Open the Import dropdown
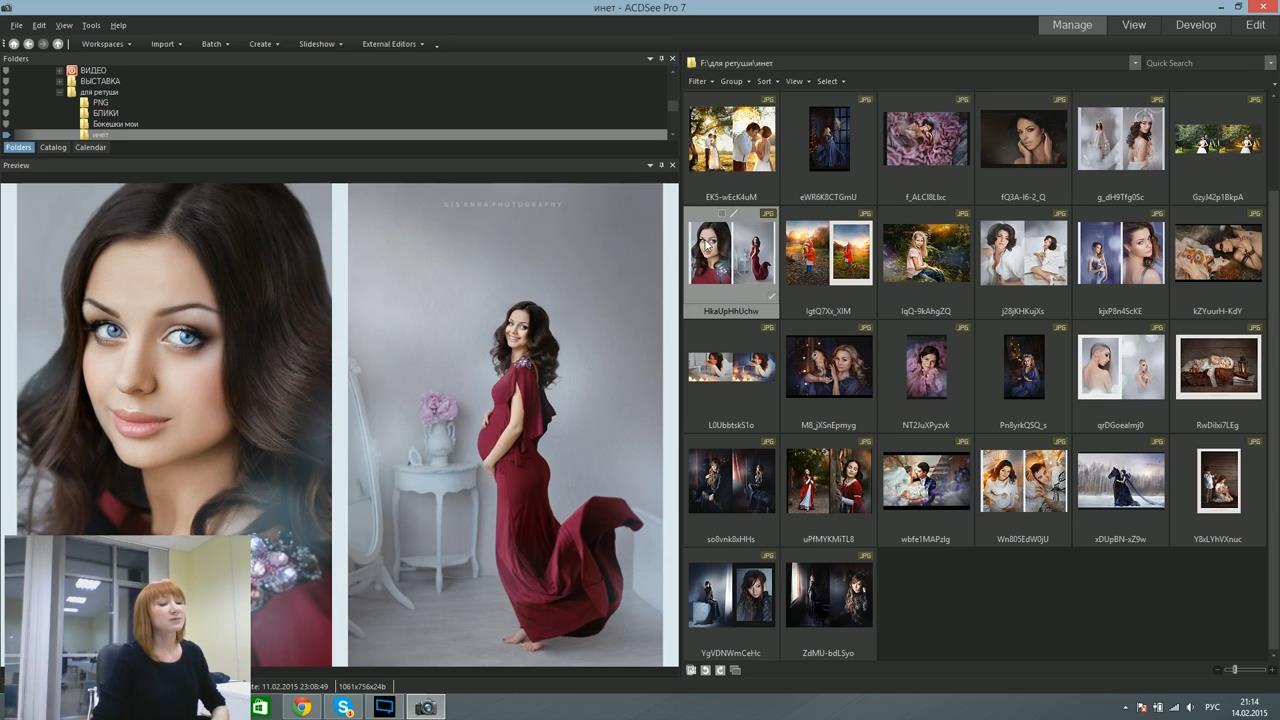 (166, 44)
